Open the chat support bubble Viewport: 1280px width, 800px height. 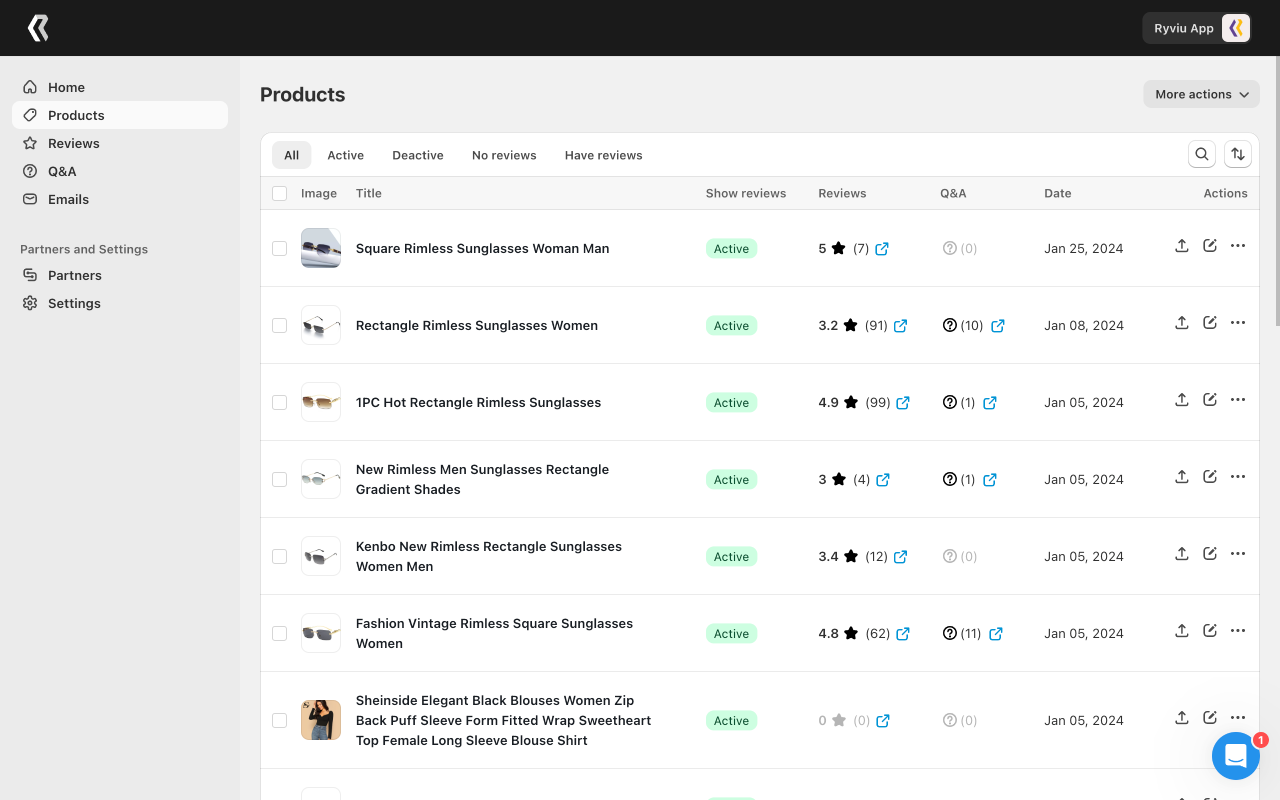coord(1236,756)
